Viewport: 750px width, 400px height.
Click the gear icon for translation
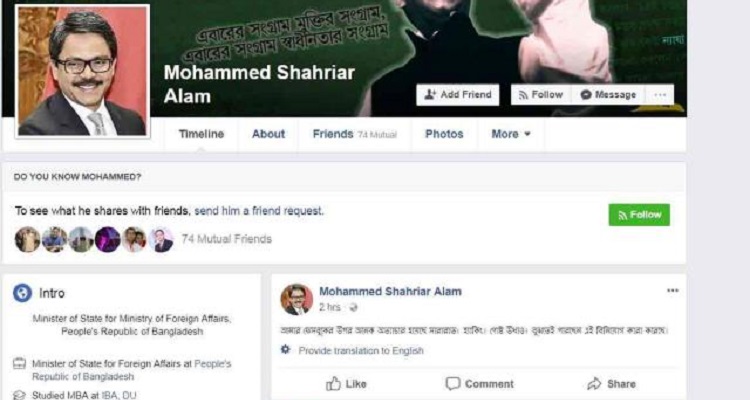pos(286,350)
